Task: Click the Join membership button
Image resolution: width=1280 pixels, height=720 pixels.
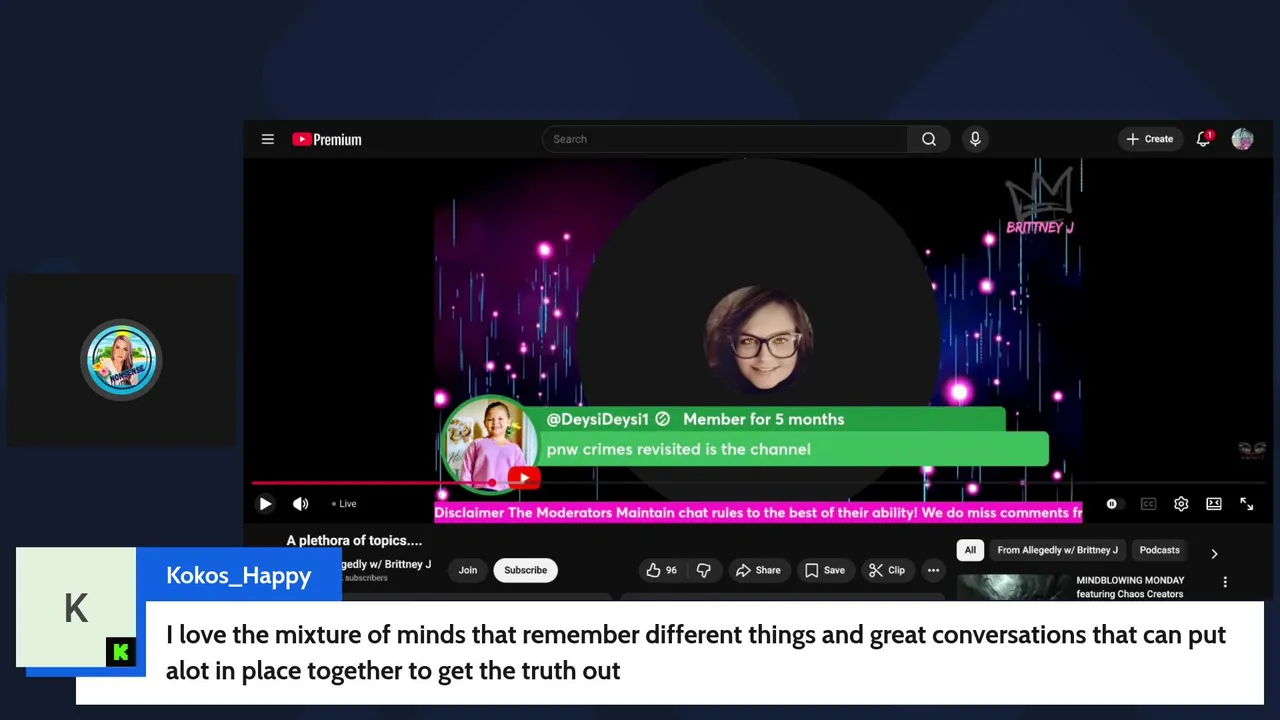Action: (468, 570)
